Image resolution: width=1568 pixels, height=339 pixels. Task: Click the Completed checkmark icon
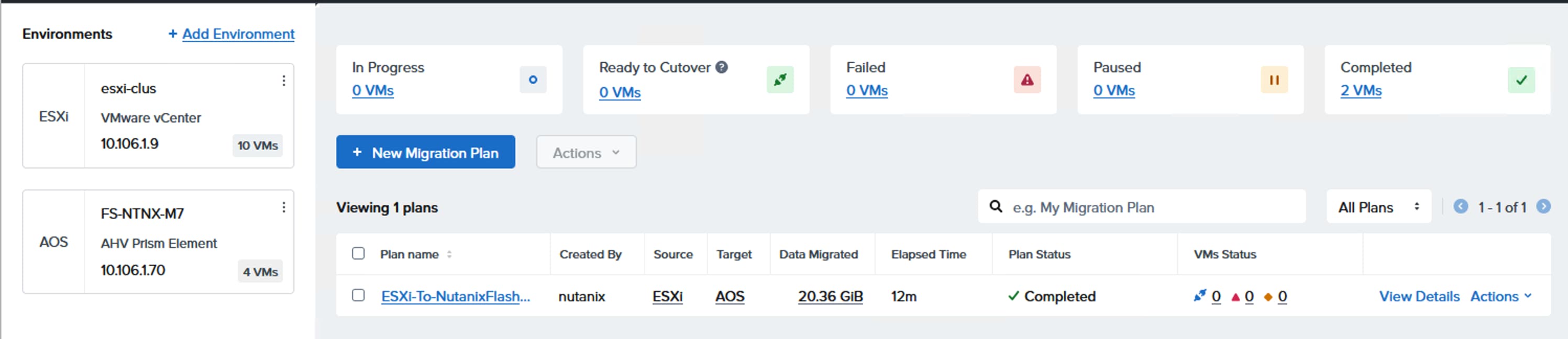coord(1521,80)
